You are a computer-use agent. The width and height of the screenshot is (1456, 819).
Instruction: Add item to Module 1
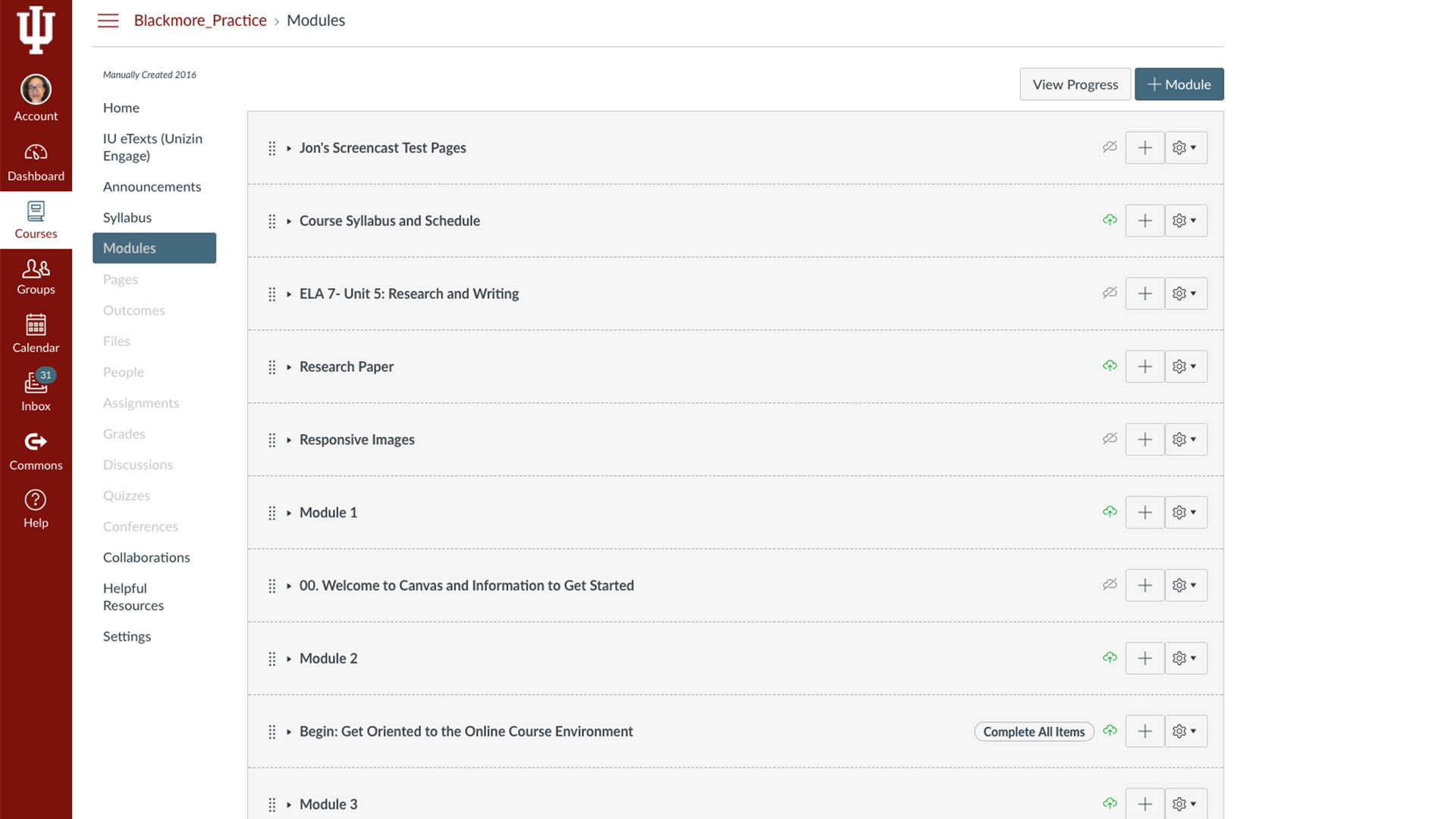click(1145, 513)
